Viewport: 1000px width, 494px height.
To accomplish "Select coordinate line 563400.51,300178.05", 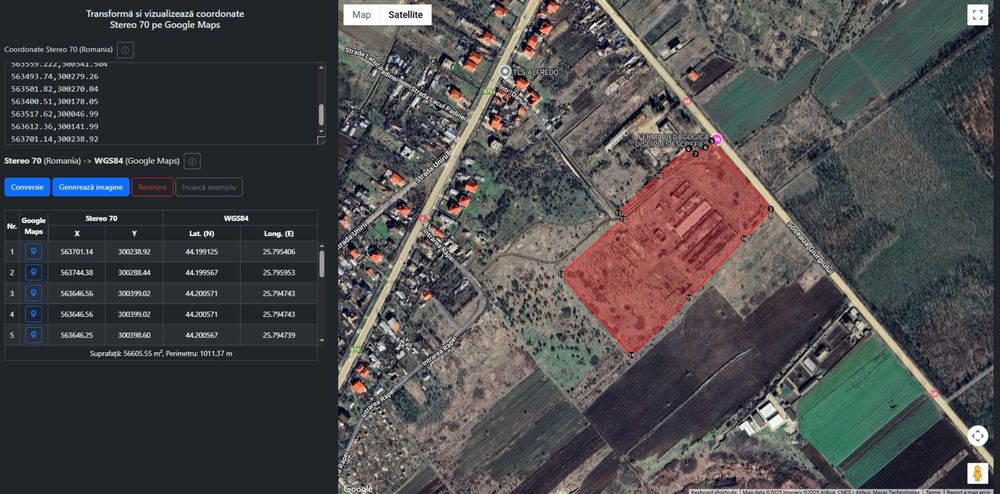I will click(55, 101).
